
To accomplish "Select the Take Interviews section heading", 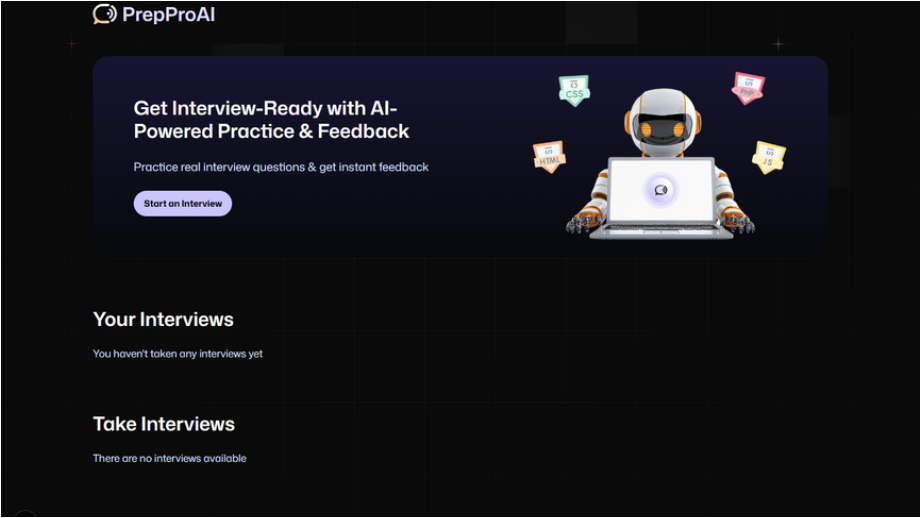I will click(x=164, y=424).
